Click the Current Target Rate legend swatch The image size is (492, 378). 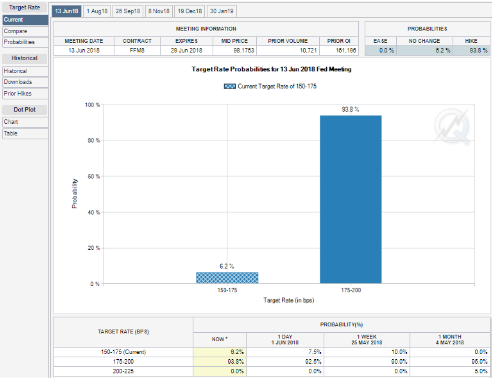point(230,86)
